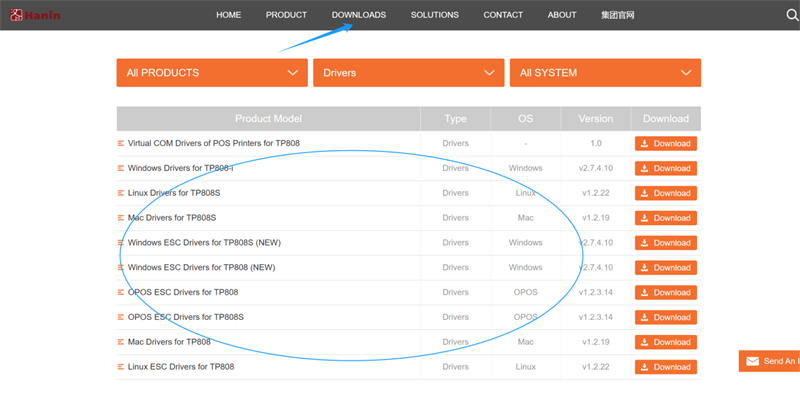800x405 pixels.
Task: Open OPOS ESC Drivers for TP808 link
Action: click(x=183, y=292)
